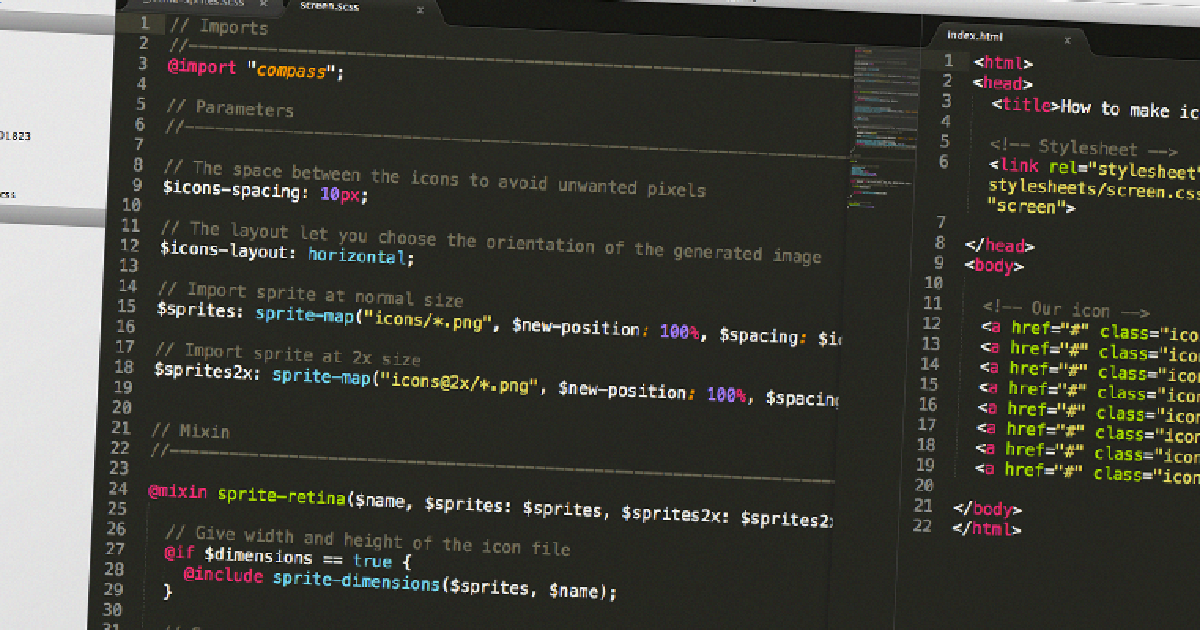Click the '// Parameters' comment
Image resolution: width=1200 pixels, height=630 pixels.
[231, 108]
